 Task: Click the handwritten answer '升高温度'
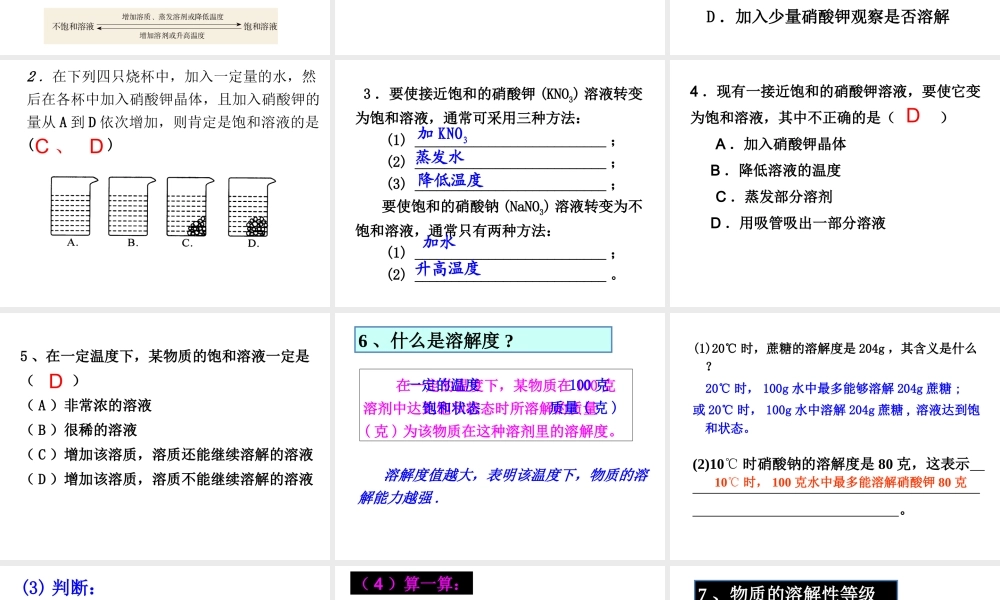click(448, 268)
